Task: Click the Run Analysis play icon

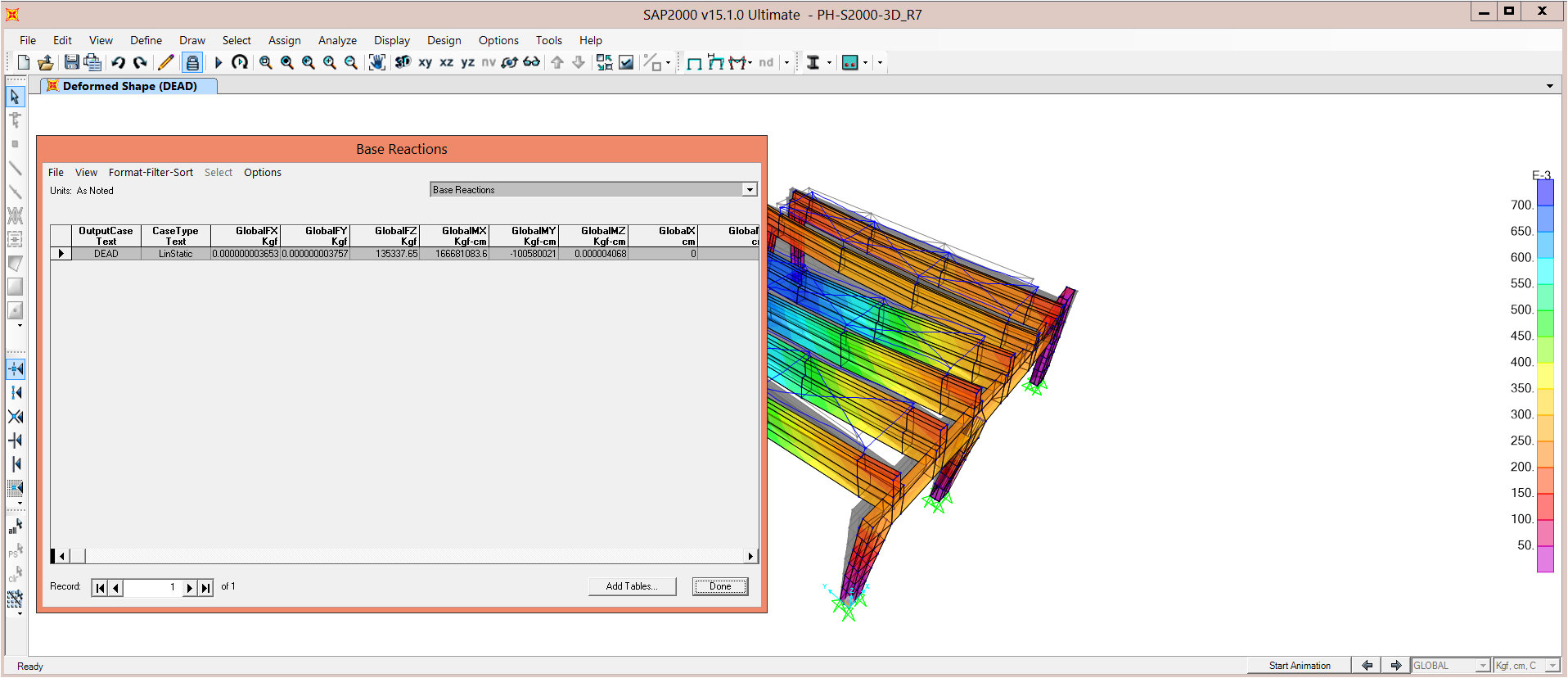Action: (x=219, y=62)
